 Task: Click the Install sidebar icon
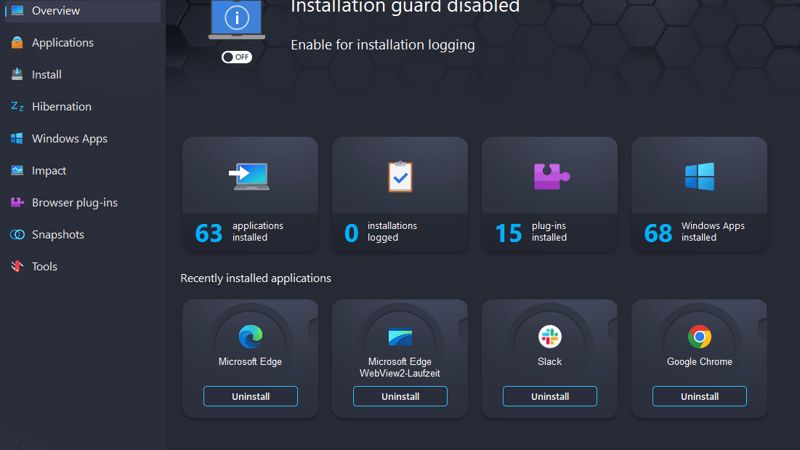click(17, 74)
